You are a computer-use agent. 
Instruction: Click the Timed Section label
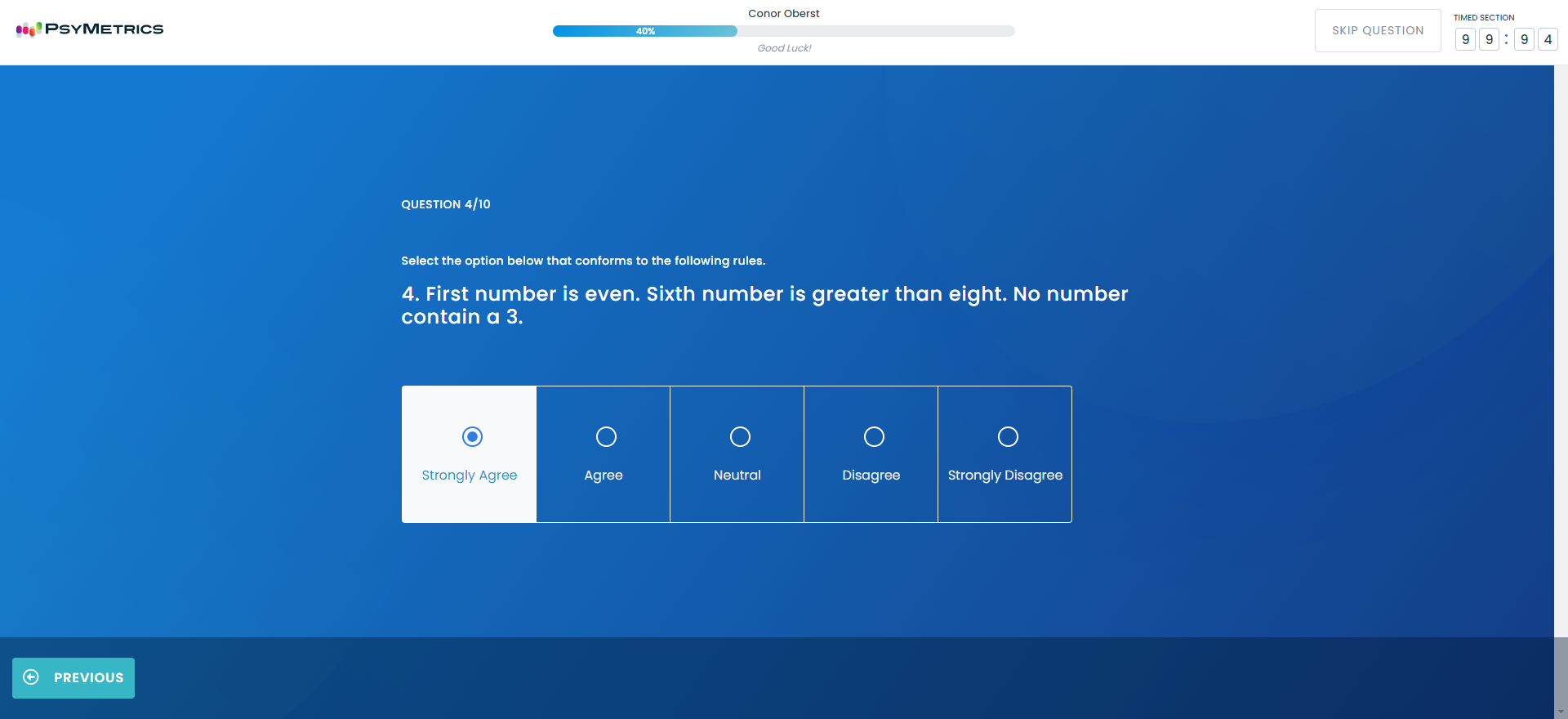coord(1483,17)
